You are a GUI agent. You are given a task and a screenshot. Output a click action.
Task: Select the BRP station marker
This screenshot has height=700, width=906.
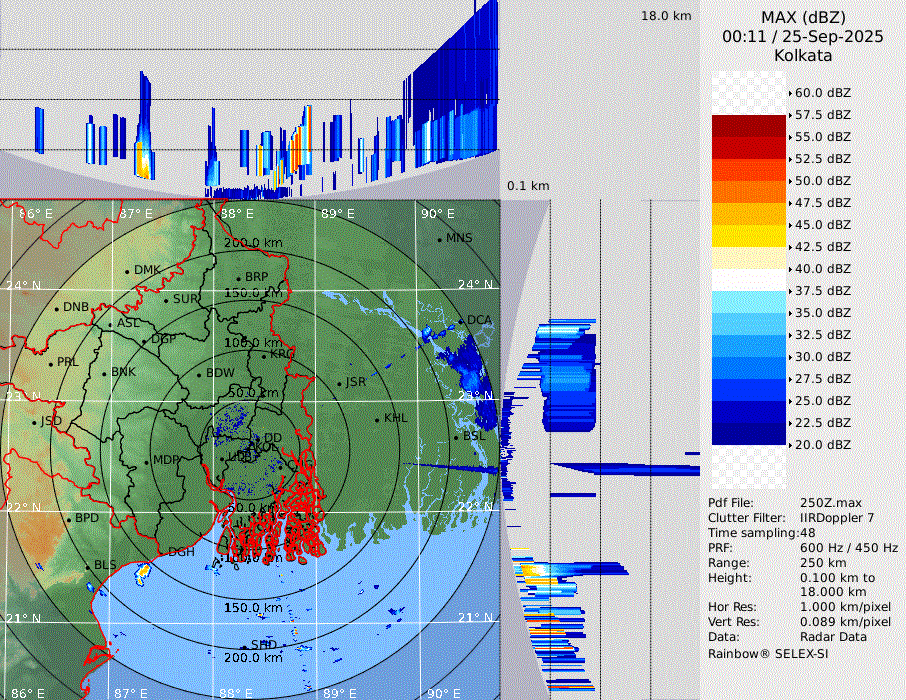[x=239, y=278]
